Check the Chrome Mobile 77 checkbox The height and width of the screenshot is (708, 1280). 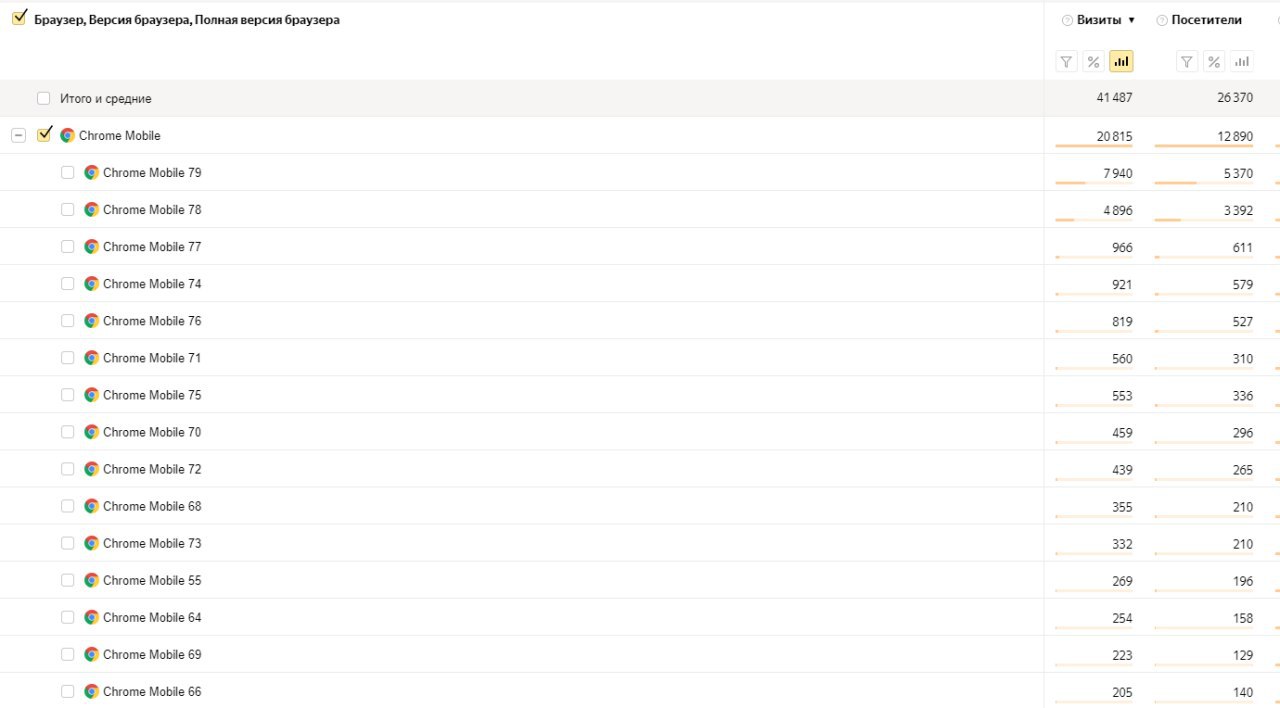(x=67, y=246)
